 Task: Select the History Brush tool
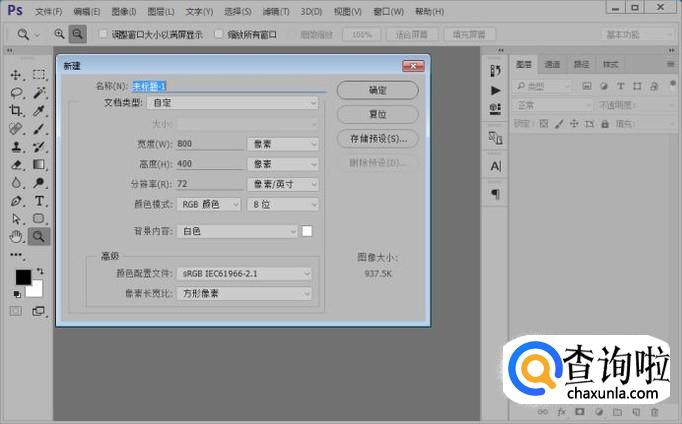[x=39, y=147]
